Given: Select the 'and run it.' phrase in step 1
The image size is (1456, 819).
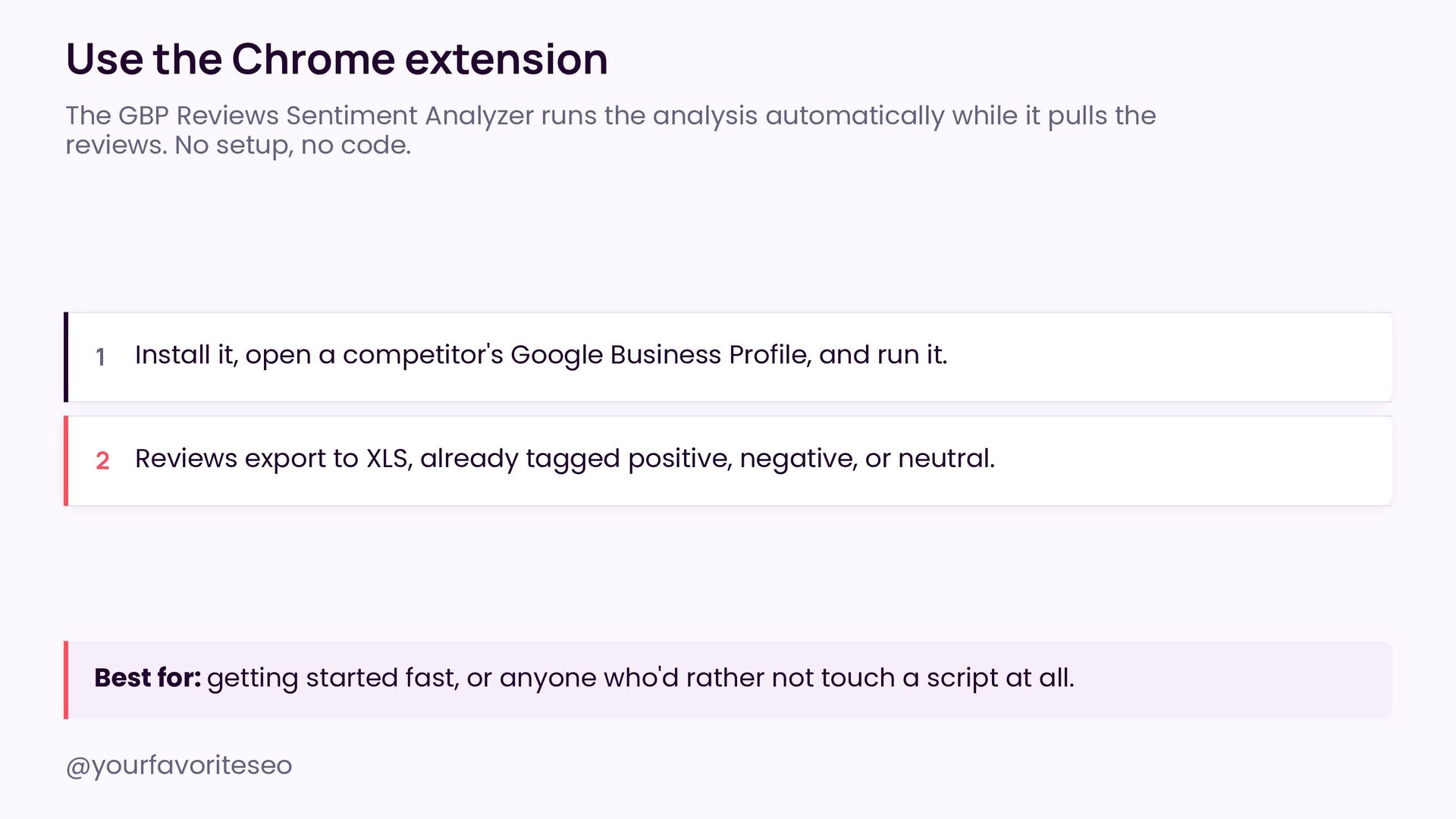Looking at the screenshot, I should [883, 355].
